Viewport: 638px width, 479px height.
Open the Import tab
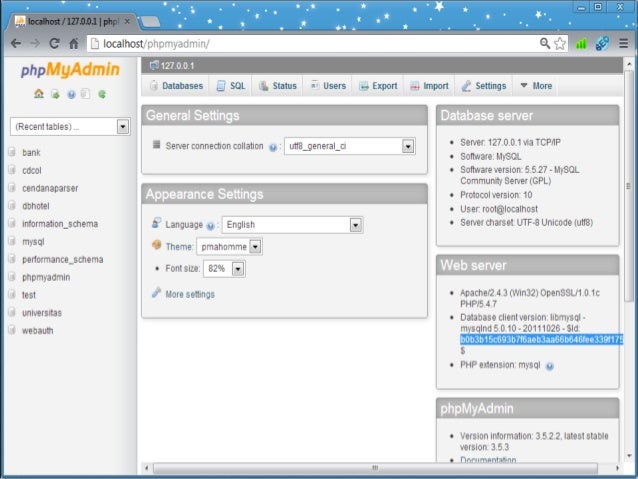429,85
